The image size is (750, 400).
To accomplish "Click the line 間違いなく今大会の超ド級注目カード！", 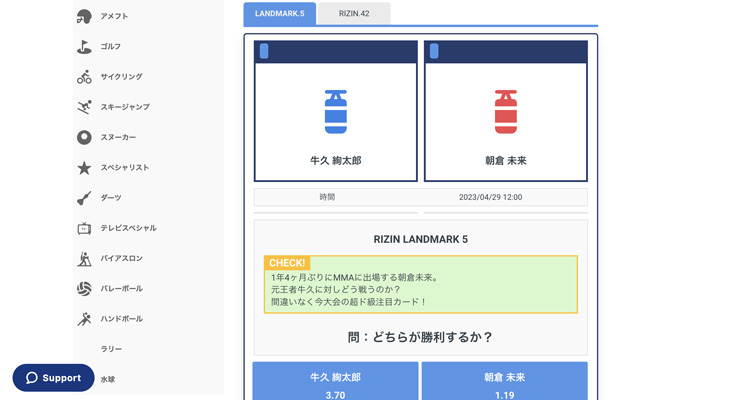I will click(348, 302).
